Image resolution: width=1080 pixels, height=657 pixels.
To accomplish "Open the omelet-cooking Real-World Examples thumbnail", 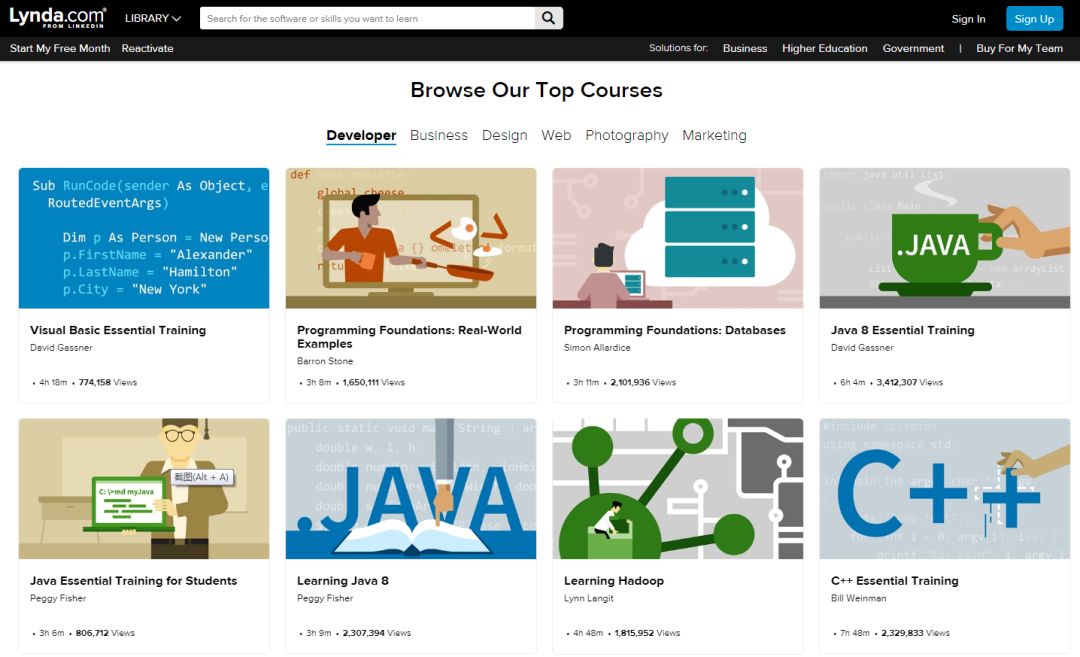I will [411, 238].
